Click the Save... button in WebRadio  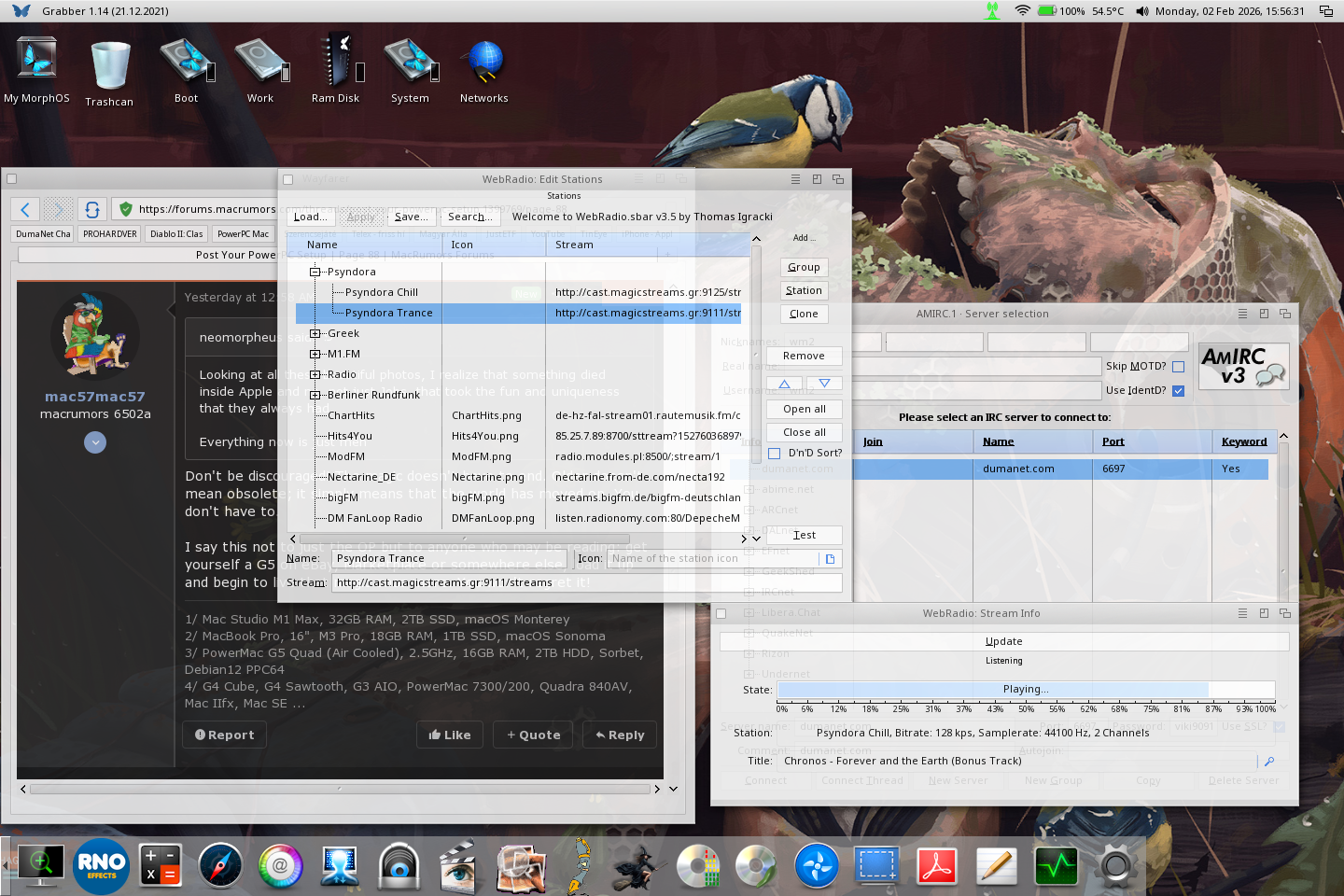[411, 217]
